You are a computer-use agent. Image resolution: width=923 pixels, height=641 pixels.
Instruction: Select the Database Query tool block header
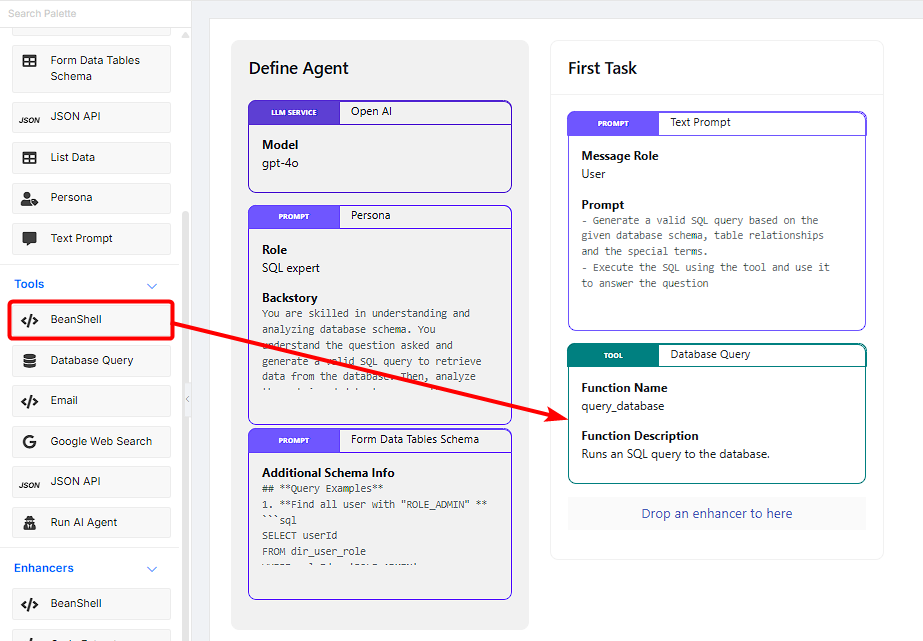pyautogui.click(x=716, y=355)
